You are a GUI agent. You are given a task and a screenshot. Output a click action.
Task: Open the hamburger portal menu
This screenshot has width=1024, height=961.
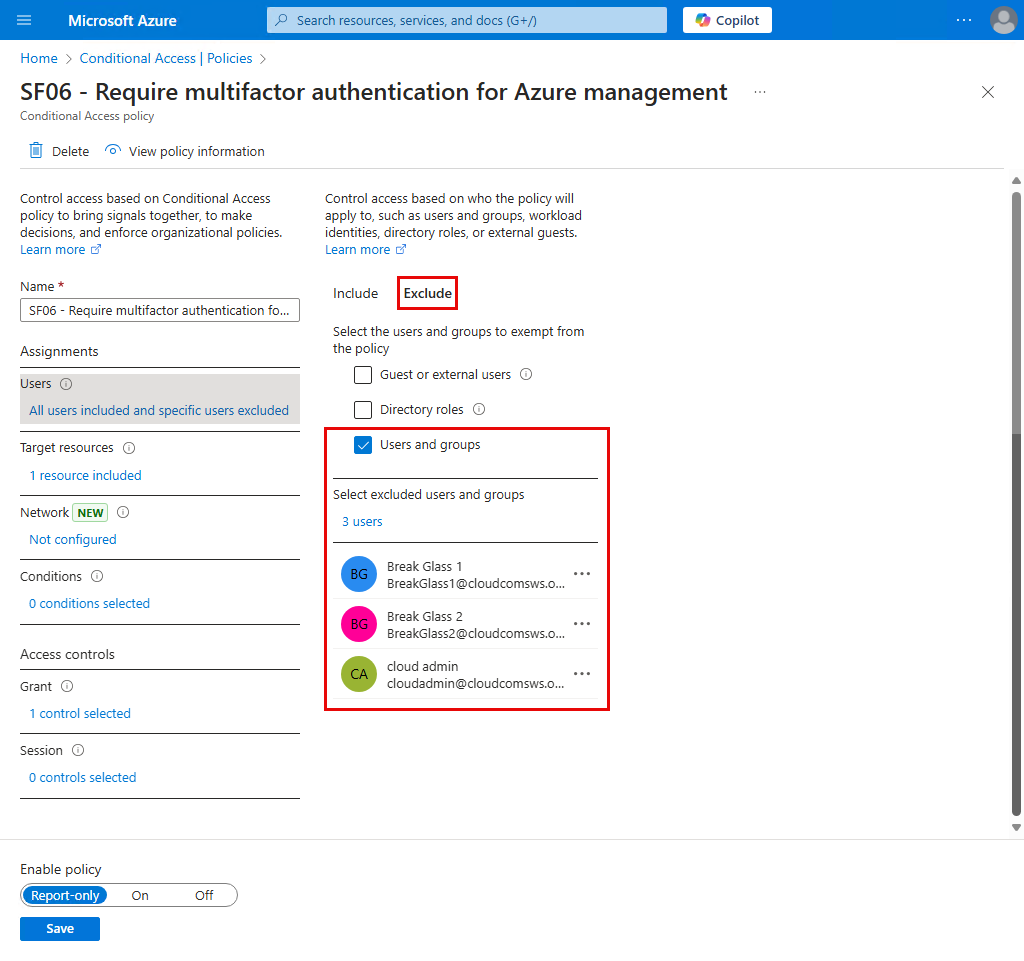click(24, 20)
